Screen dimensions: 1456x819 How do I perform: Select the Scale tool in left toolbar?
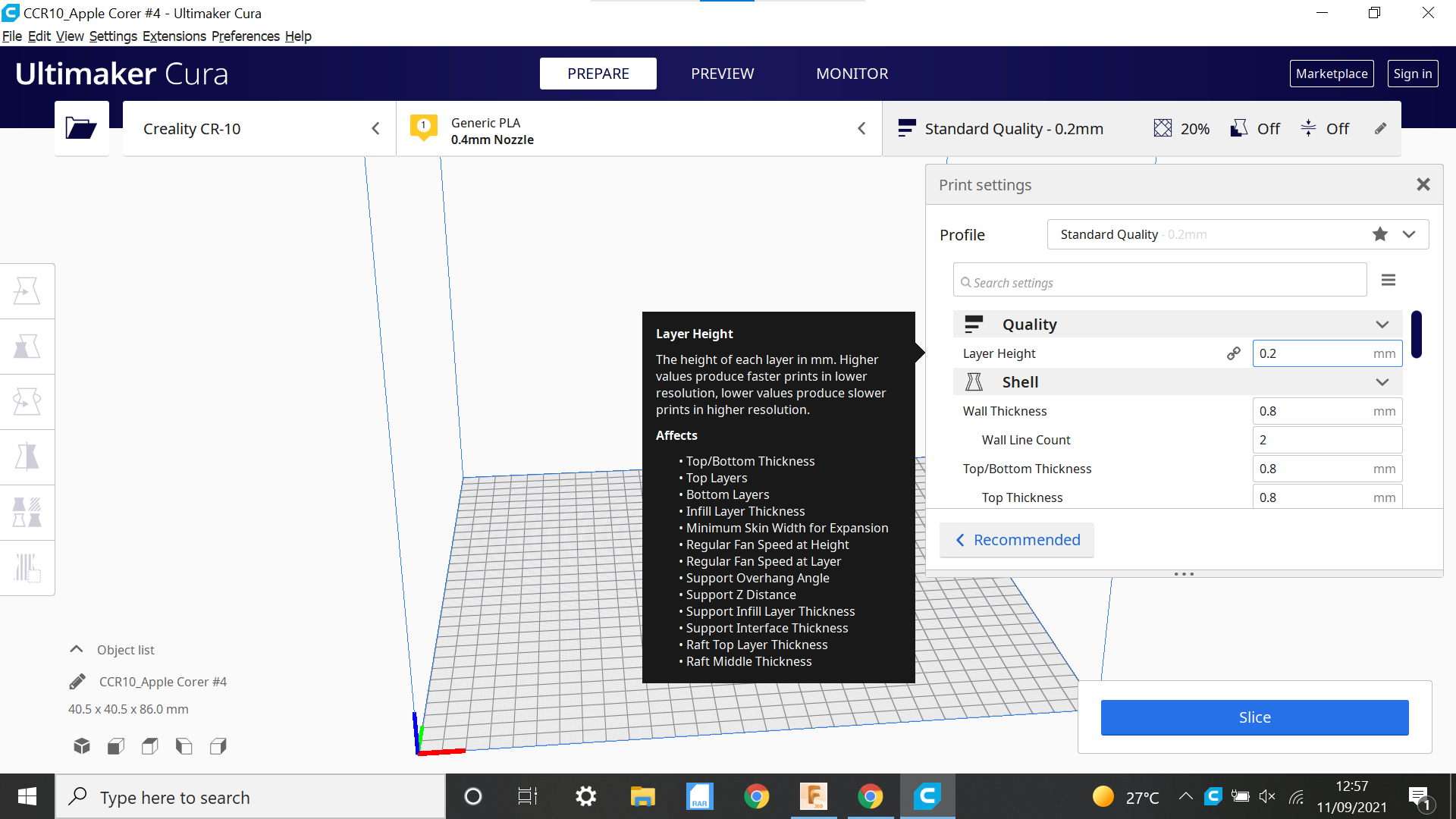click(27, 347)
